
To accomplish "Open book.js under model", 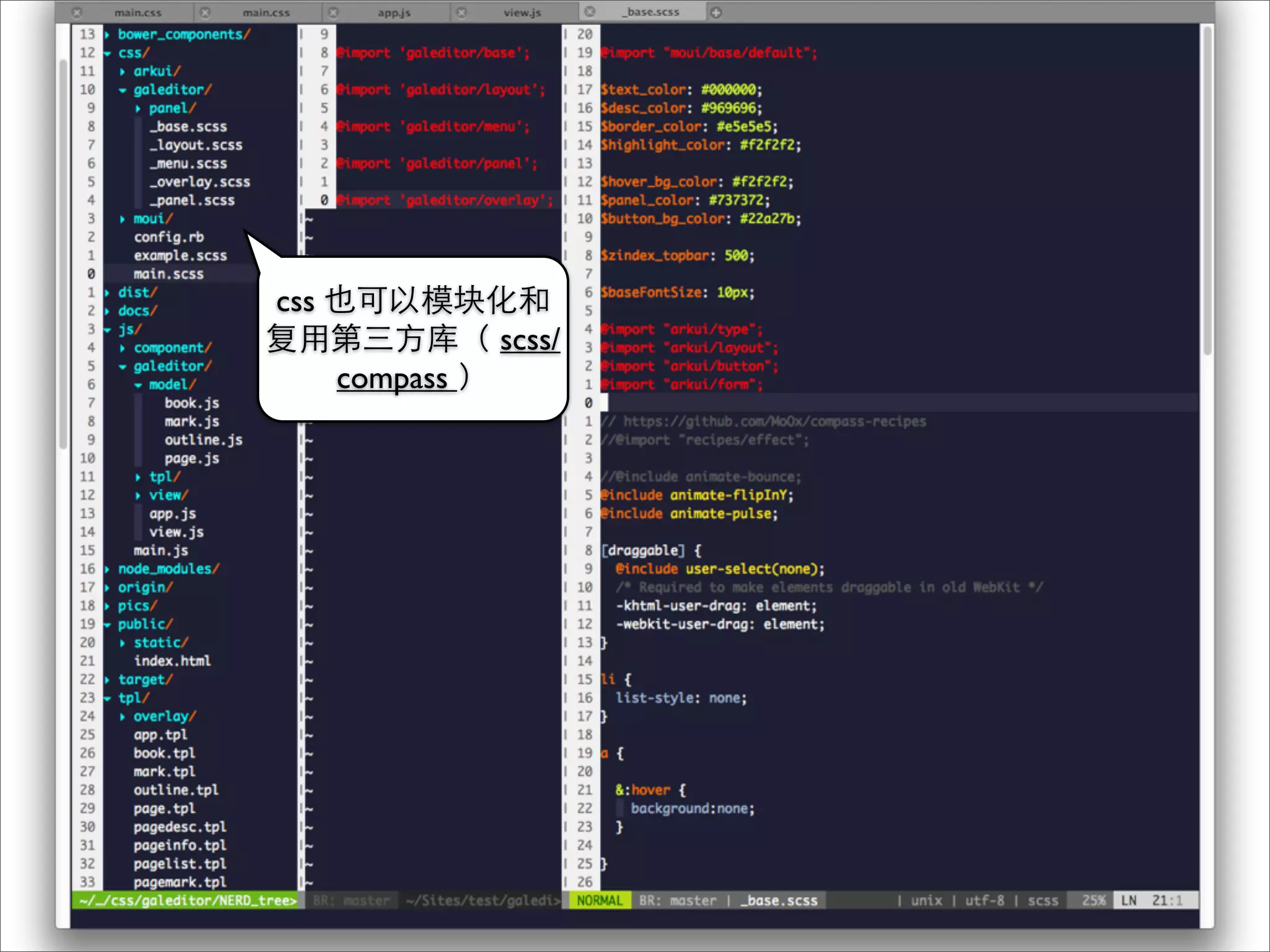I will 192,403.
